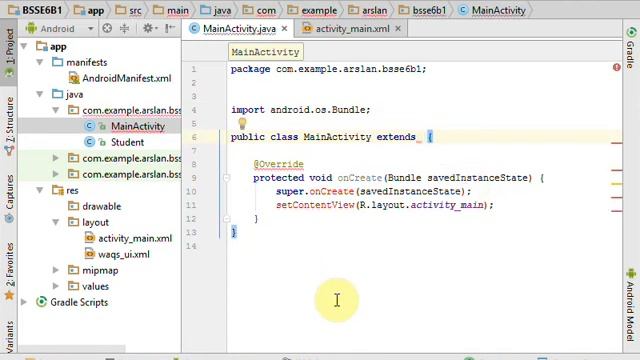Viewport: 640px width, 360px height.
Task: Expand the values folder
Action: (x=56, y=286)
